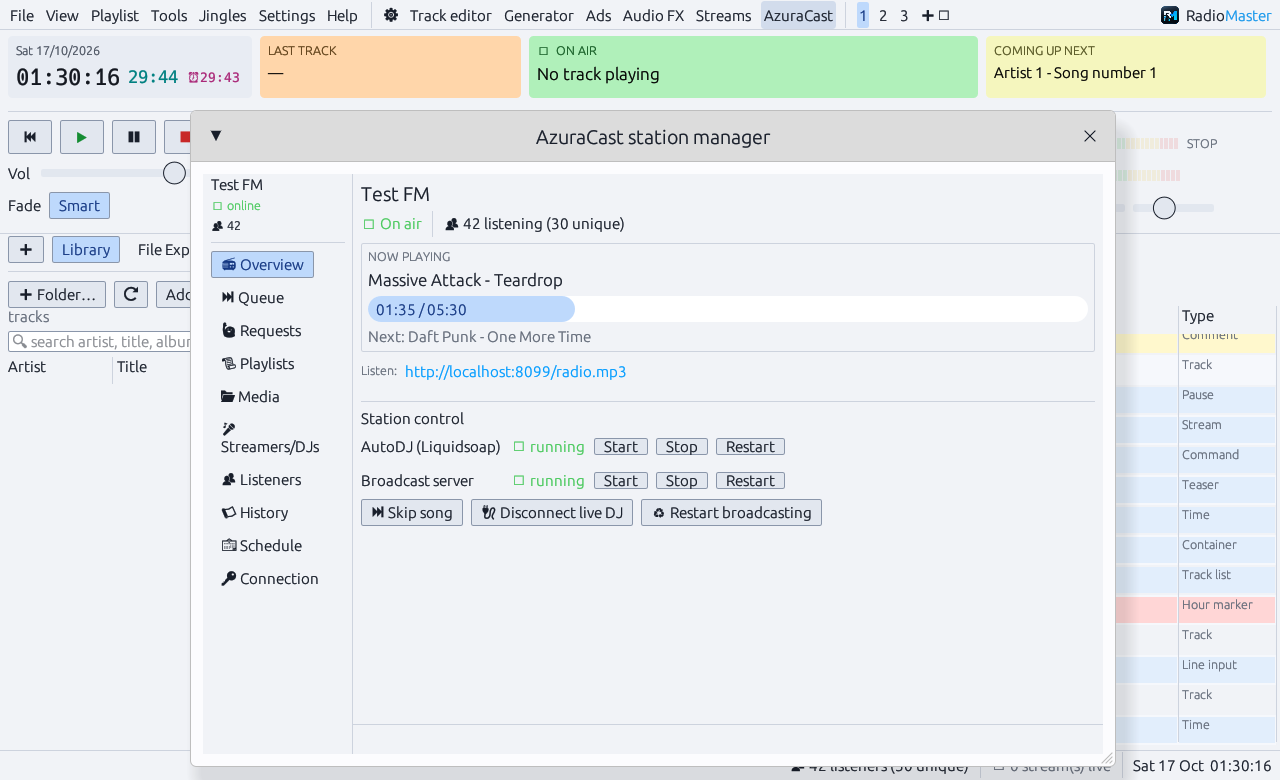
Task: Click the gear icon in the toolbar
Action: (390, 15)
